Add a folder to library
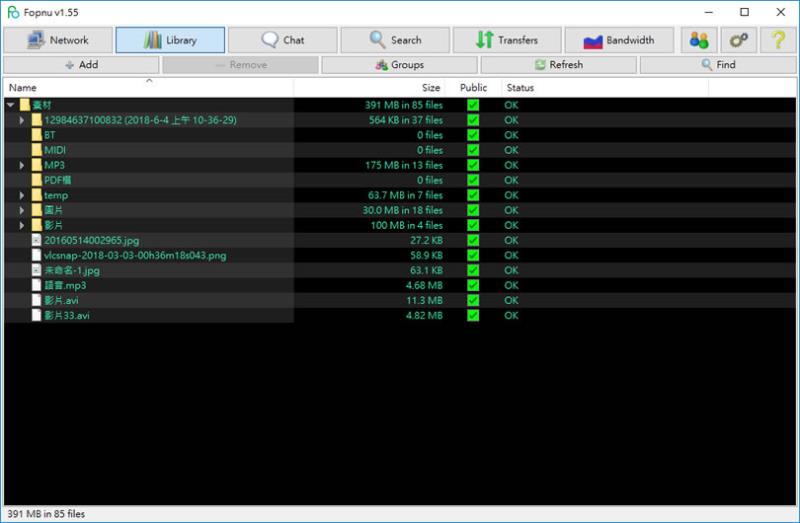The image size is (800, 523). click(x=82, y=65)
